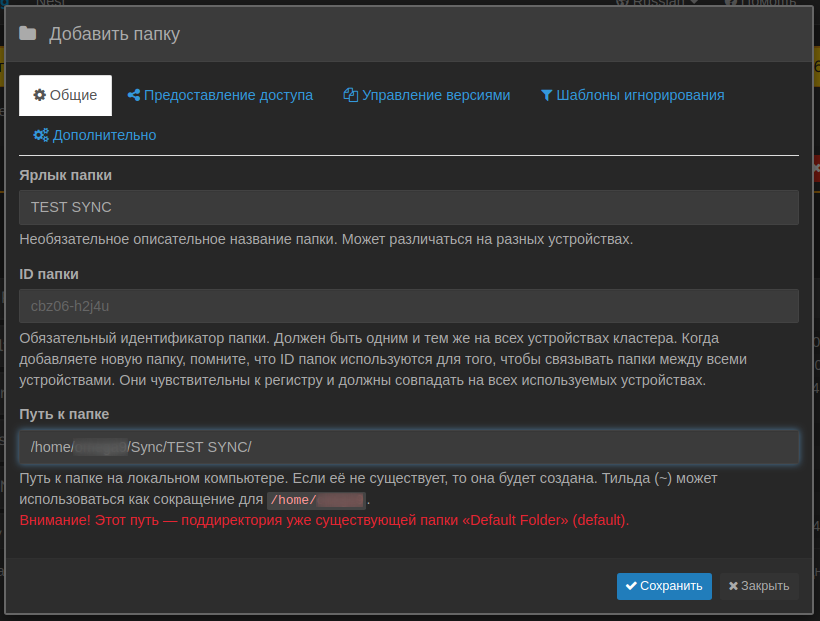820x621 pixels.
Task: Click the ID папки field cbz06-h2j4u
Action: [x=408, y=306]
